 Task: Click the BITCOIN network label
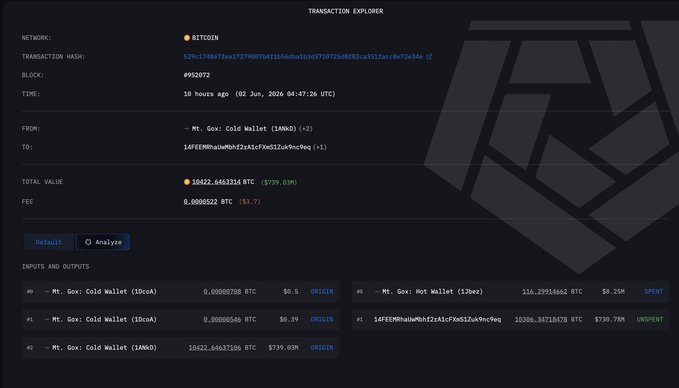coord(205,38)
